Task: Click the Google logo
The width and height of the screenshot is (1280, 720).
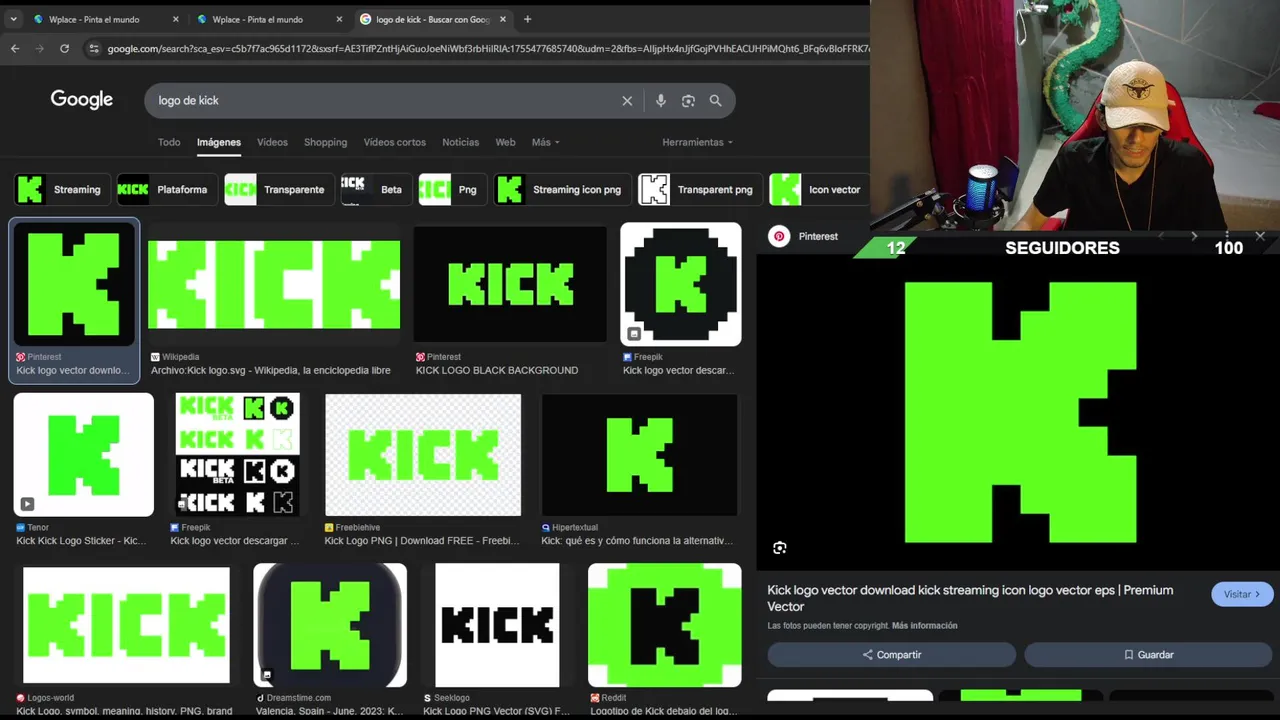Action: [82, 100]
